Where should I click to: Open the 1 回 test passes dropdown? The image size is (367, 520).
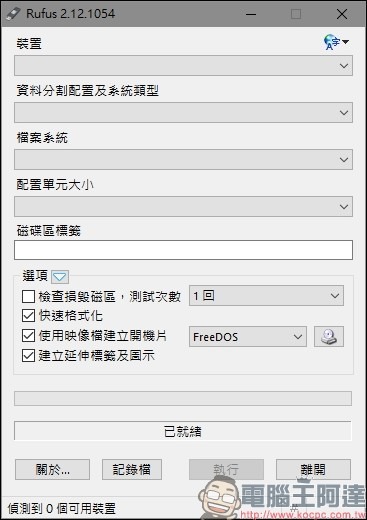pos(266,296)
